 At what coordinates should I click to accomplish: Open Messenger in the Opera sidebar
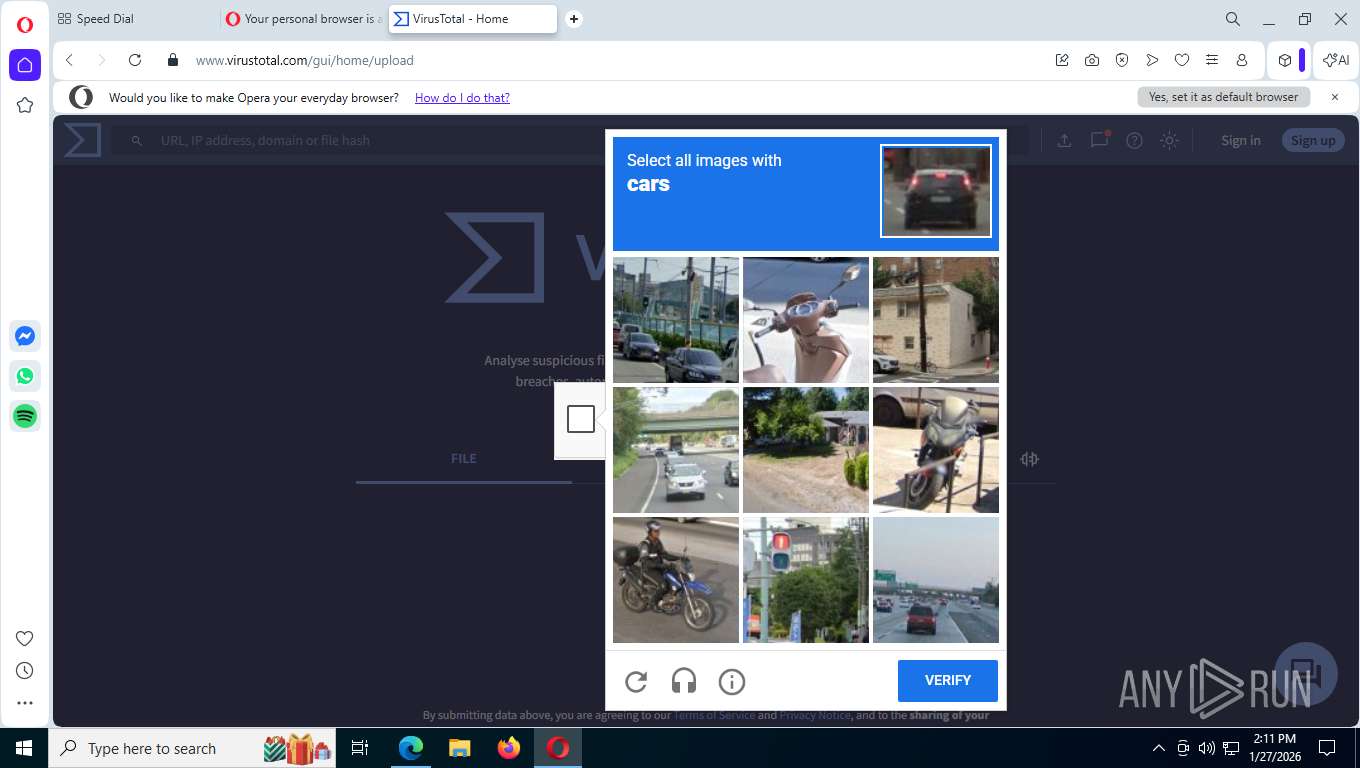click(x=25, y=336)
